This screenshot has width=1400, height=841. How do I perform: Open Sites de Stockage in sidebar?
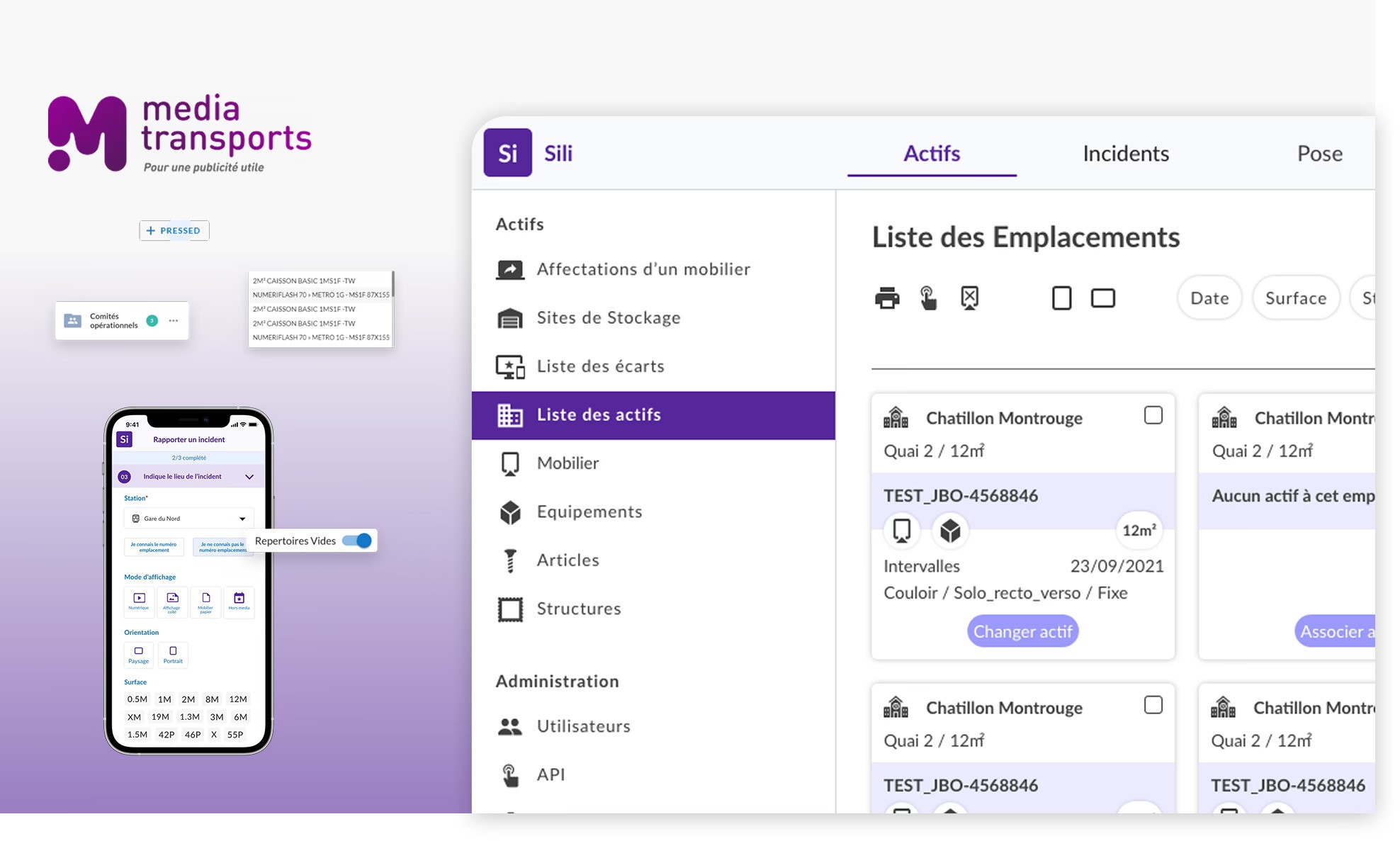coord(608,317)
